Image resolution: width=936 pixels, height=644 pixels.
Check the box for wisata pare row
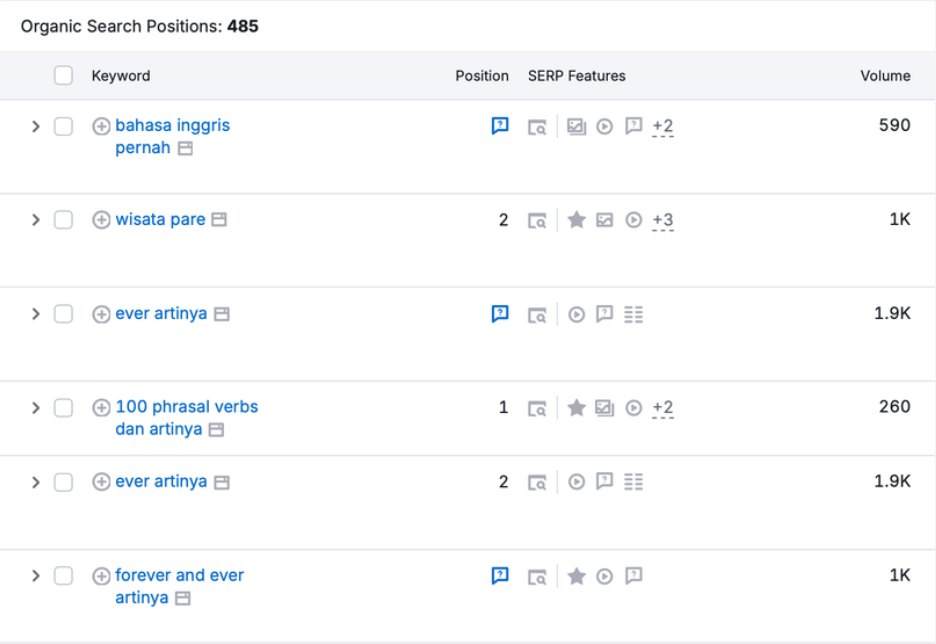pyautogui.click(x=63, y=220)
